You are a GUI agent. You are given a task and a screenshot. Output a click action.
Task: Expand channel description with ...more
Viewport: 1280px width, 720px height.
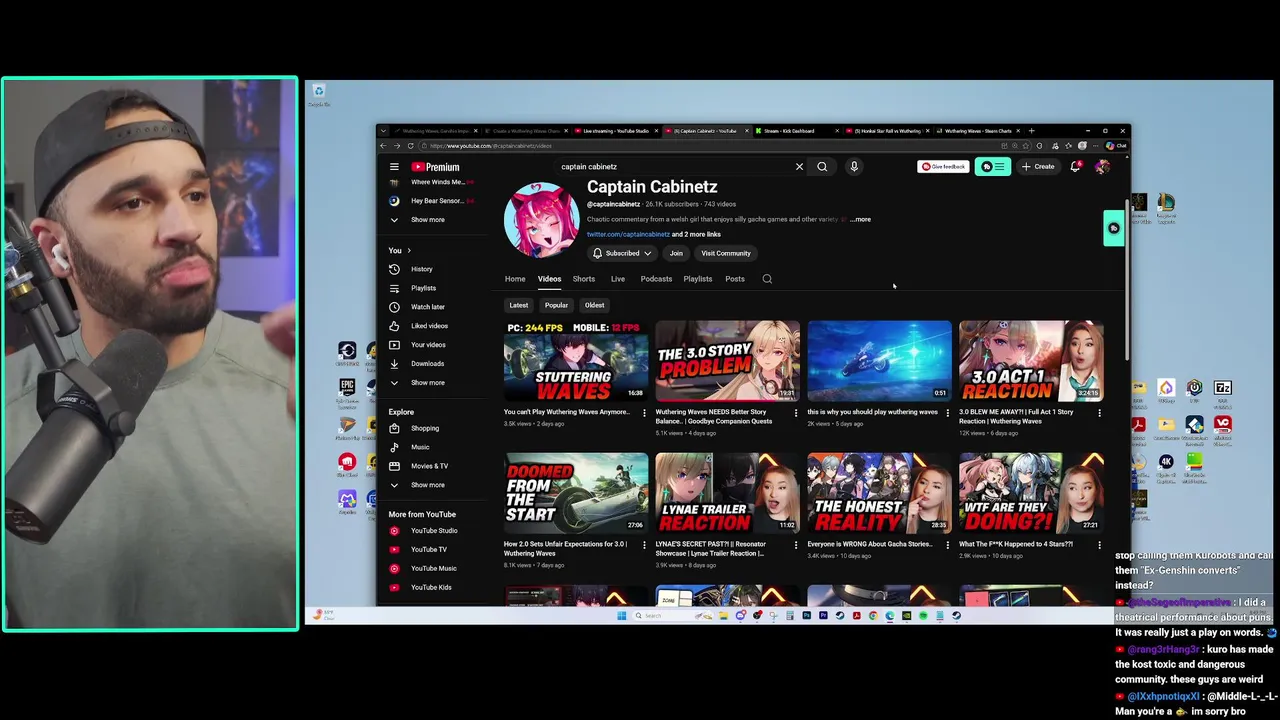860,219
